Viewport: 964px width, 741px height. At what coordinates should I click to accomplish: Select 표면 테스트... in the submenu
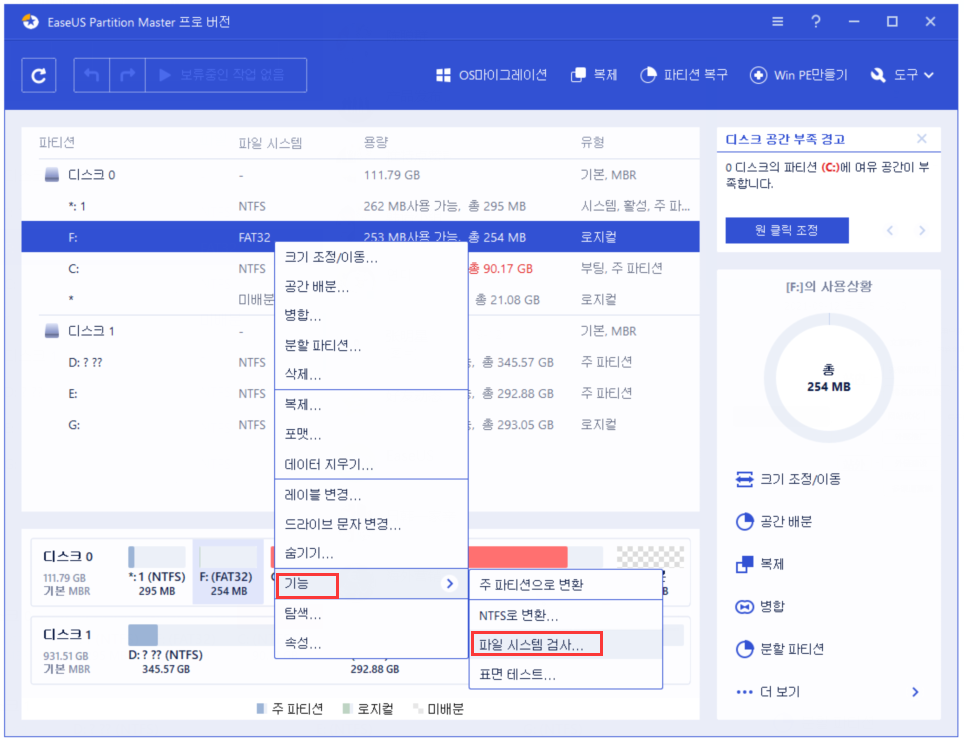click(566, 675)
